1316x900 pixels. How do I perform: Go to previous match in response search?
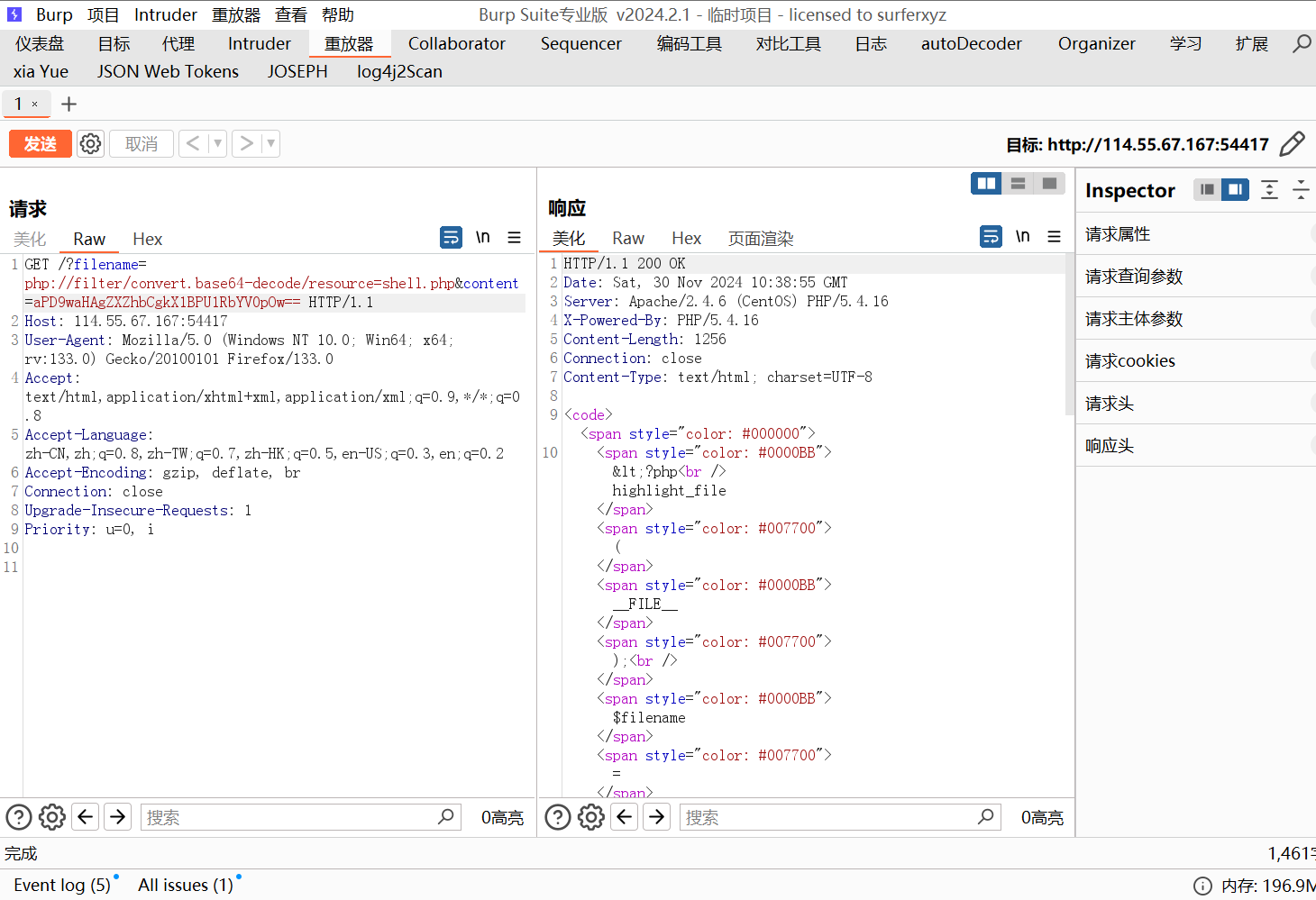625,817
